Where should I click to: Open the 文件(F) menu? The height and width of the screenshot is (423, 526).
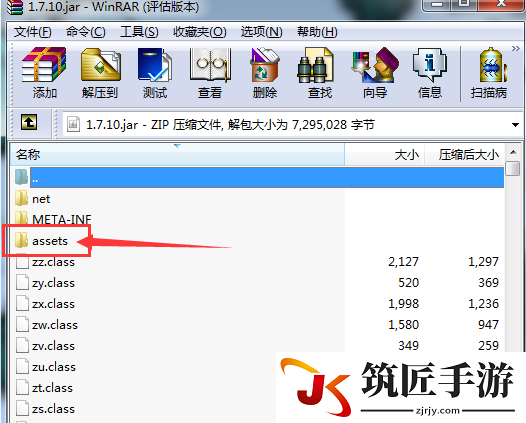pos(33,32)
